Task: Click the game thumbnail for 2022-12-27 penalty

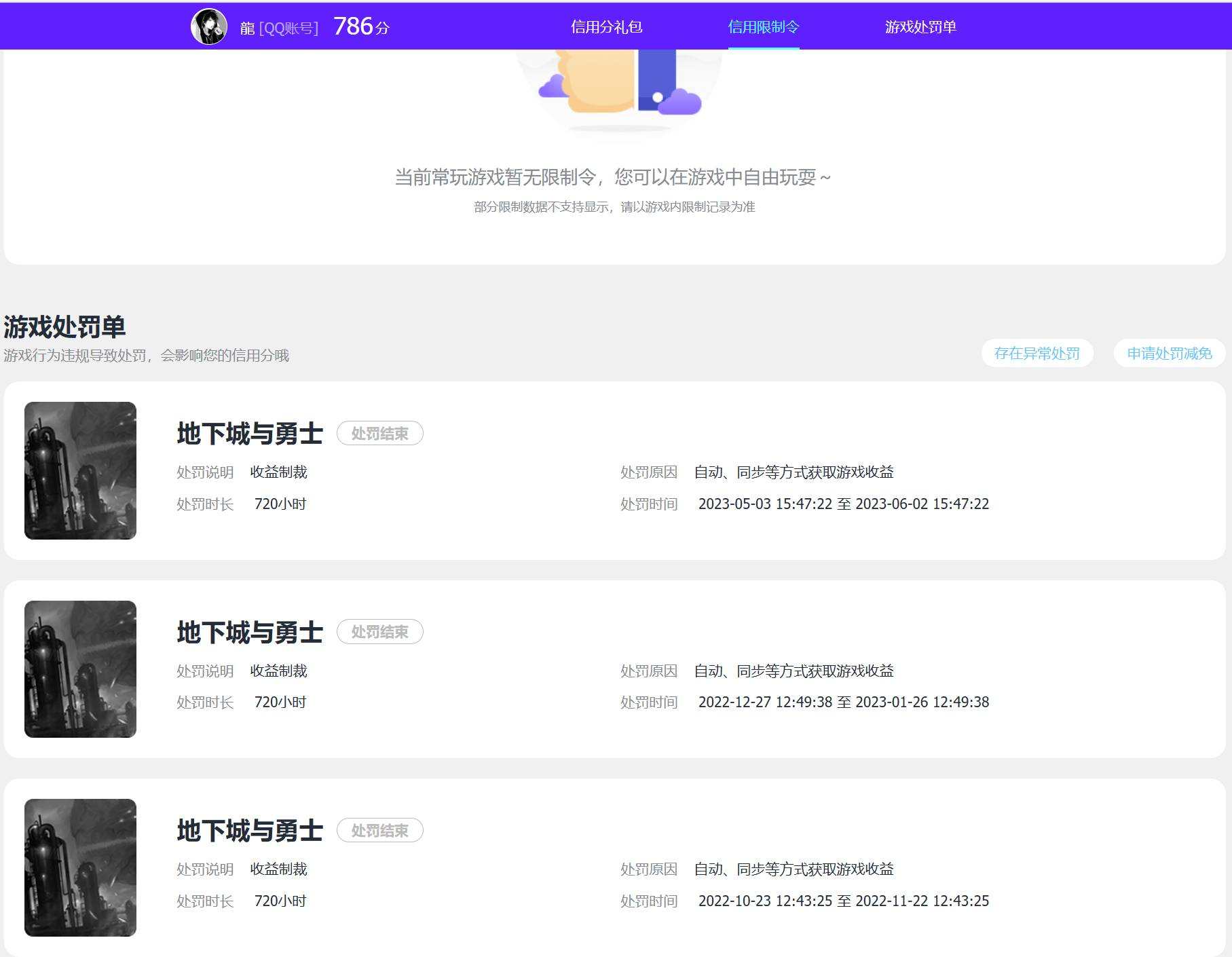Action: pos(80,669)
